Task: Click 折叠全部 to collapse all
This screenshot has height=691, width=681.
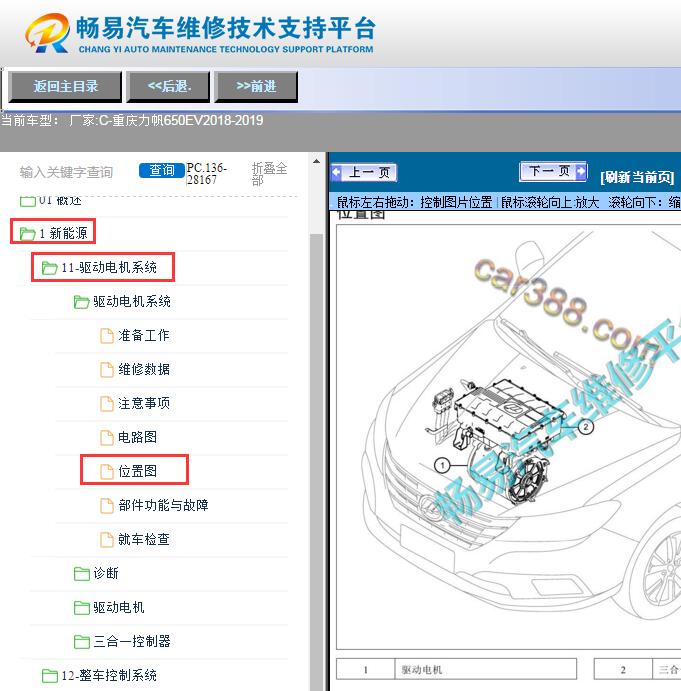Action: pyautogui.click(x=269, y=174)
